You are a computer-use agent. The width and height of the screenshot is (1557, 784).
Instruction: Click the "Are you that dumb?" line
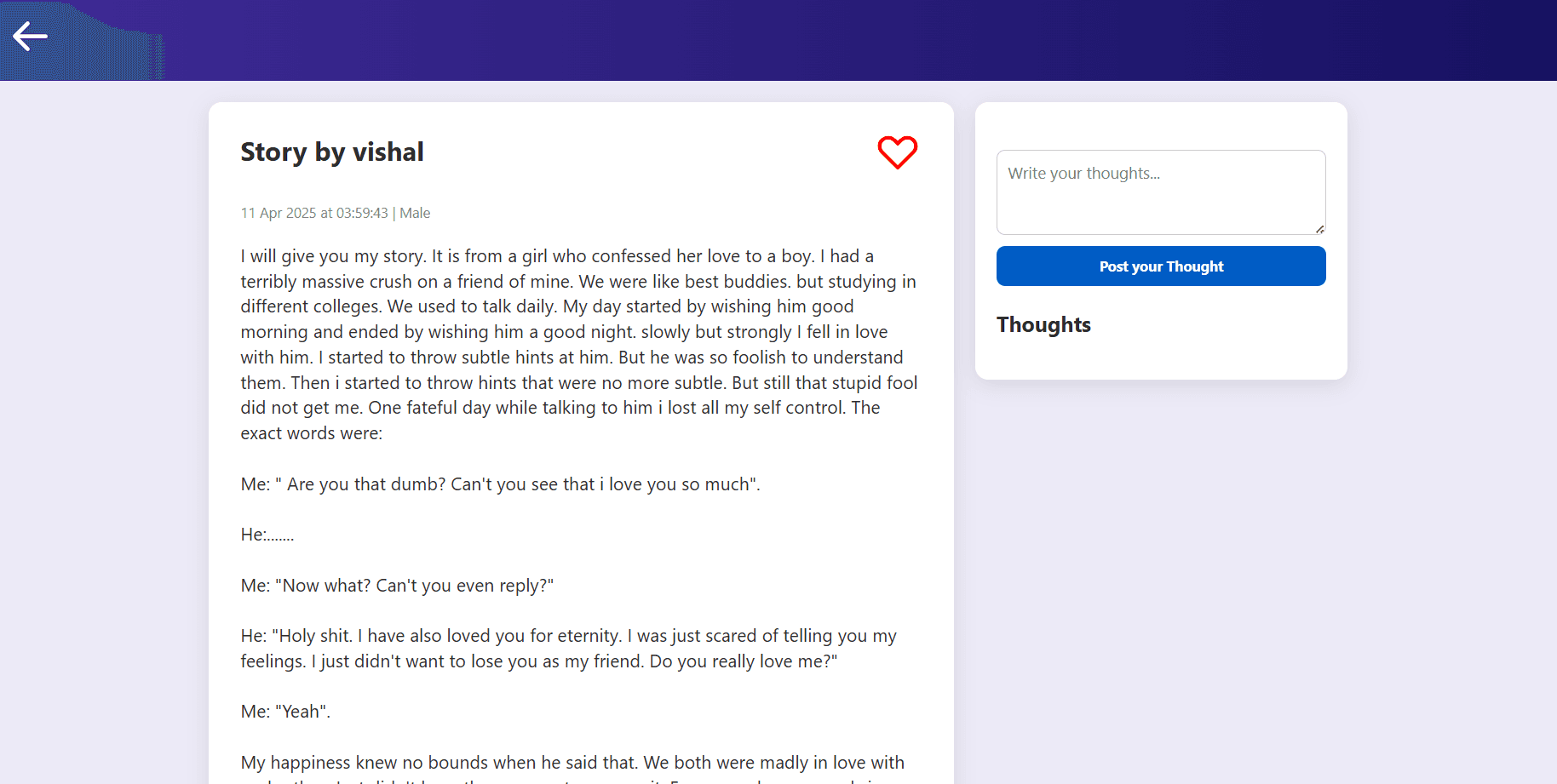[x=500, y=484]
